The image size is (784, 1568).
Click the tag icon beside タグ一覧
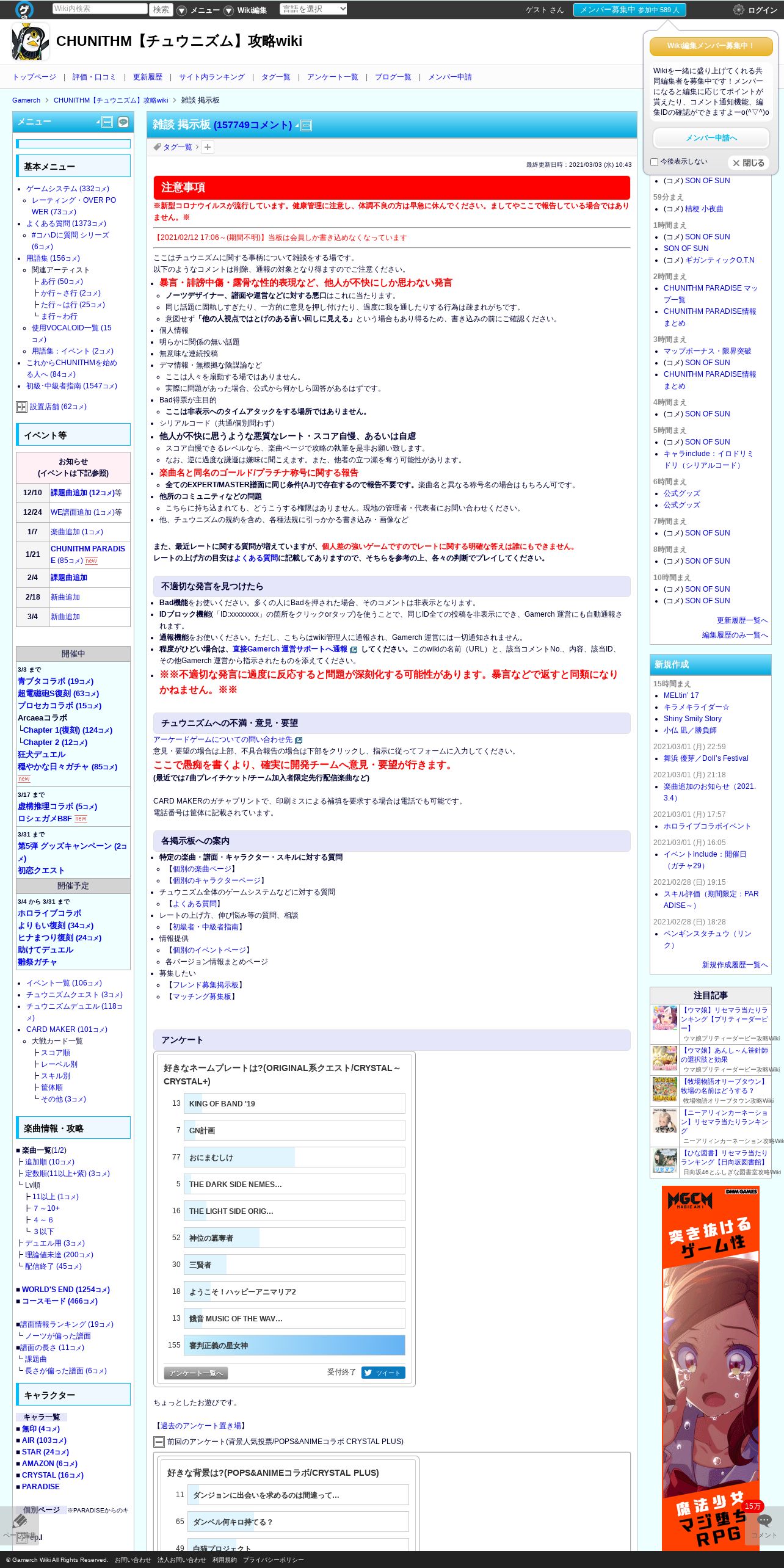157,147
